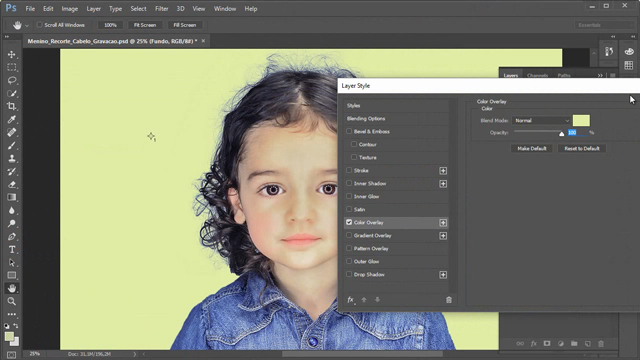
Task: Open fx menu in Layer Style dialog
Action: pos(351,300)
